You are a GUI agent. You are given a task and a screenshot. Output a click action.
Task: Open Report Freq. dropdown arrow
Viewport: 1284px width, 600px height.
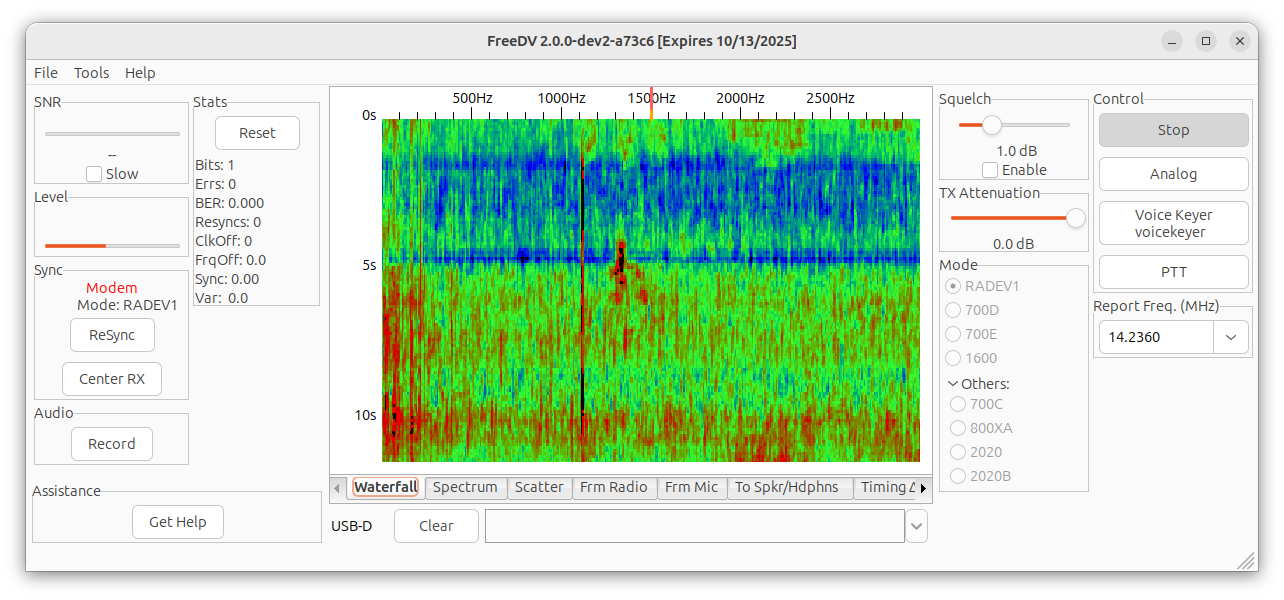point(1231,337)
